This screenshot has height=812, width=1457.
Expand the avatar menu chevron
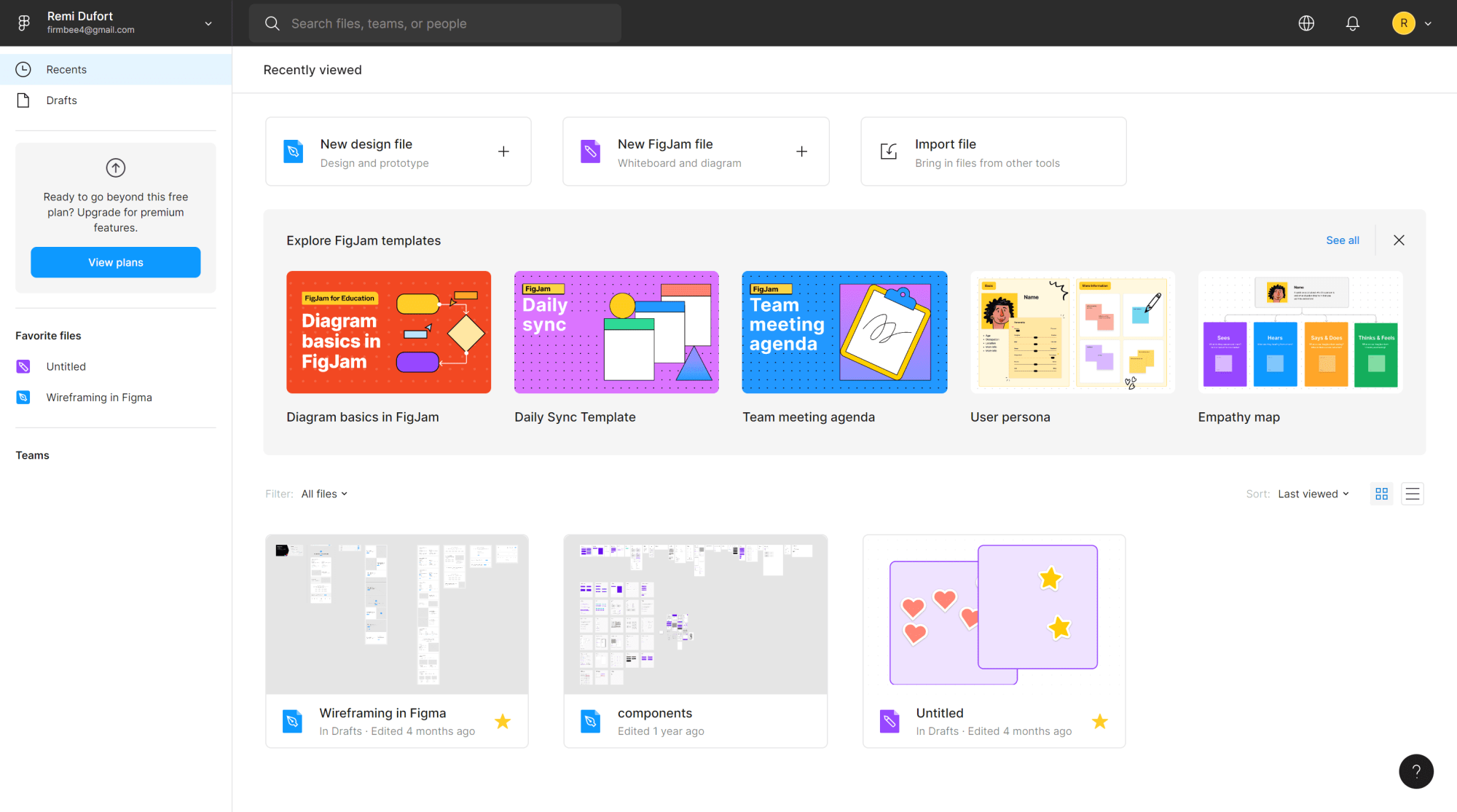(x=1428, y=23)
